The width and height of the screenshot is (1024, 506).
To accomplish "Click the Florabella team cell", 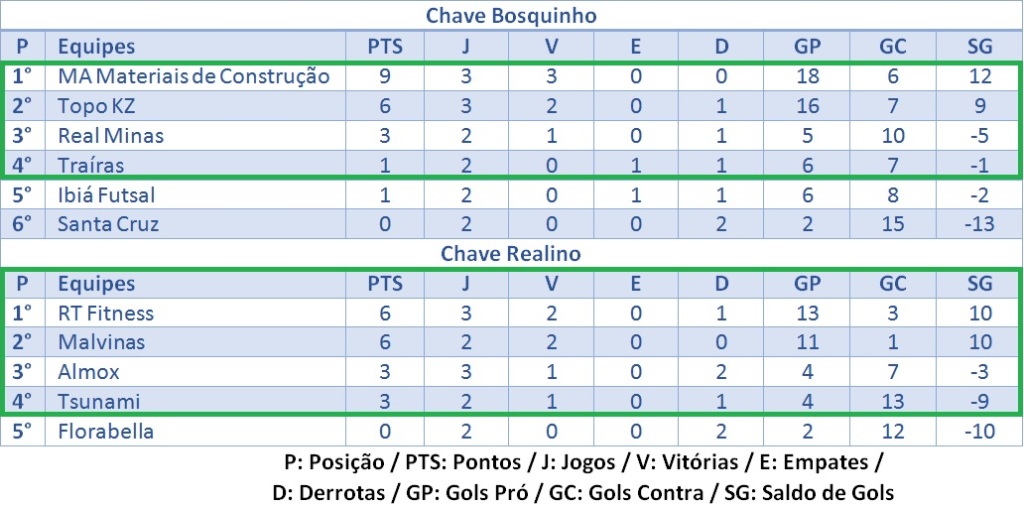I will [x=105, y=432].
